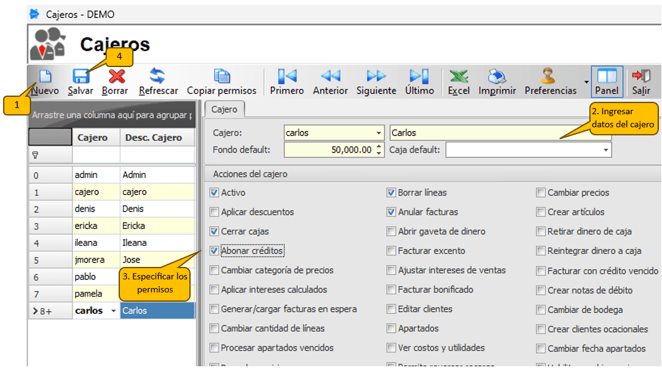Uncheck the Activo checkbox
Screen dimensions: 662x370
[214, 193]
